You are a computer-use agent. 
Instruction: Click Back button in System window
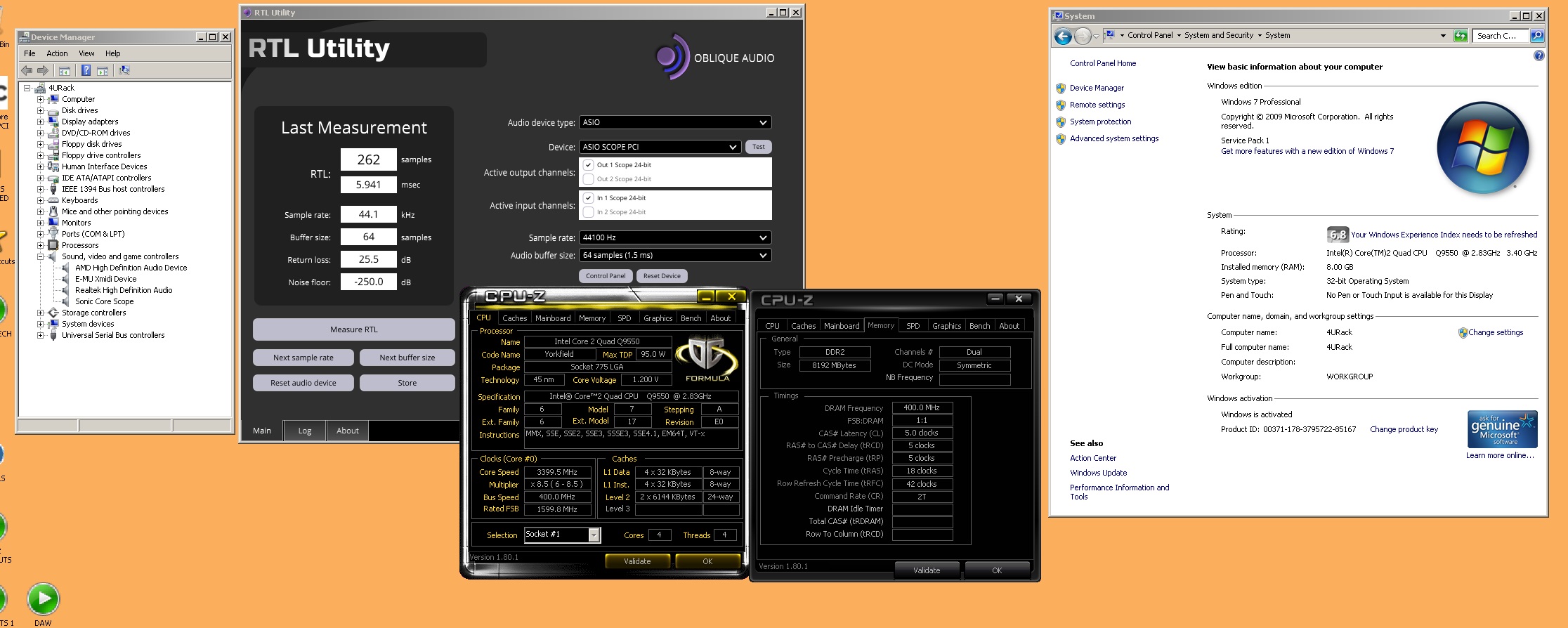[1064, 37]
